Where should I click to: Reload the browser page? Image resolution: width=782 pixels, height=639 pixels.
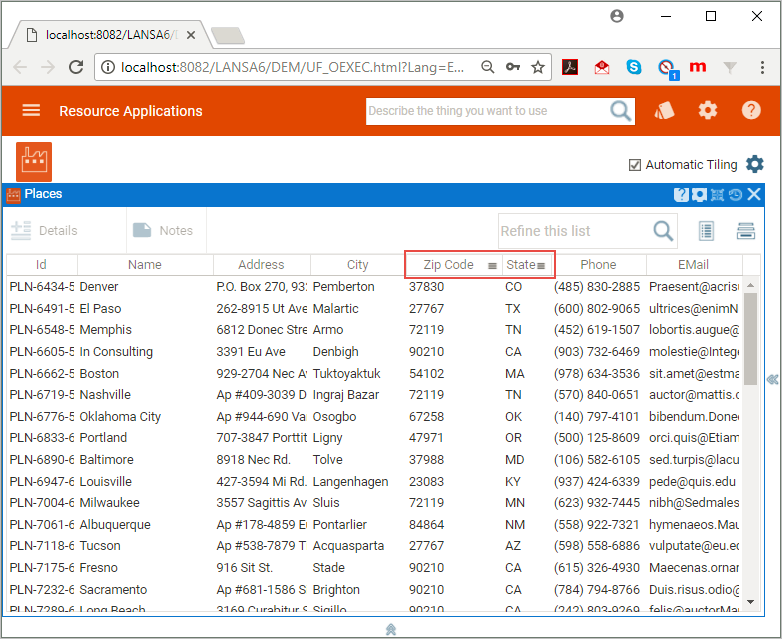coord(76,67)
